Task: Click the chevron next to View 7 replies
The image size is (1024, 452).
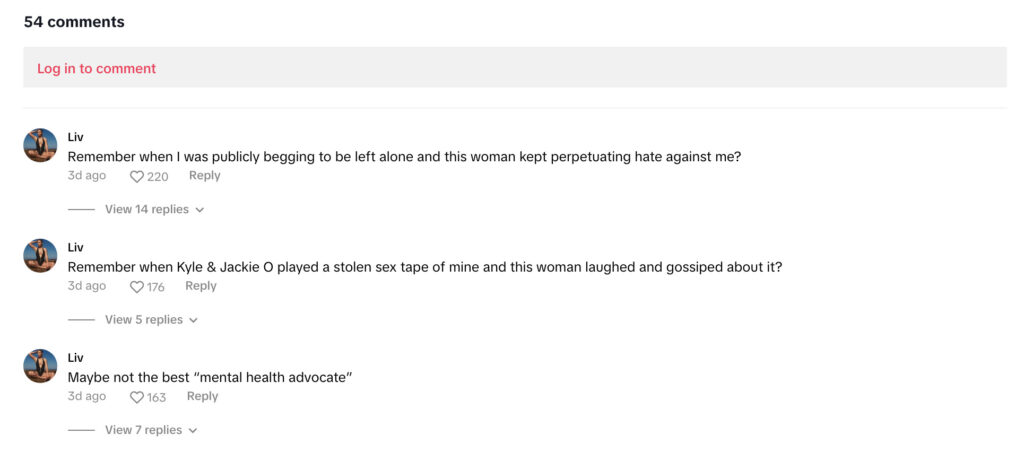Action: (x=193, y=431)
